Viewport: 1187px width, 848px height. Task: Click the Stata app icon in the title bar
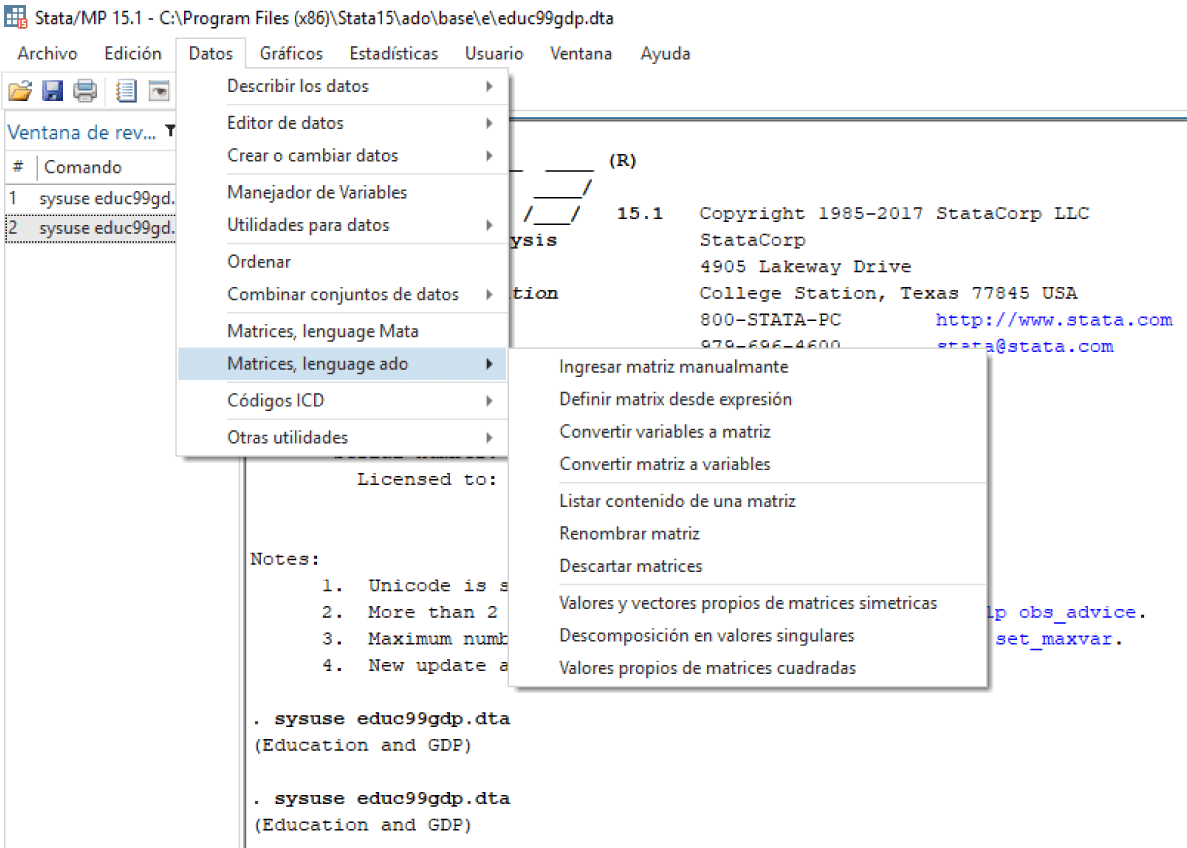[x=15, y=17]
